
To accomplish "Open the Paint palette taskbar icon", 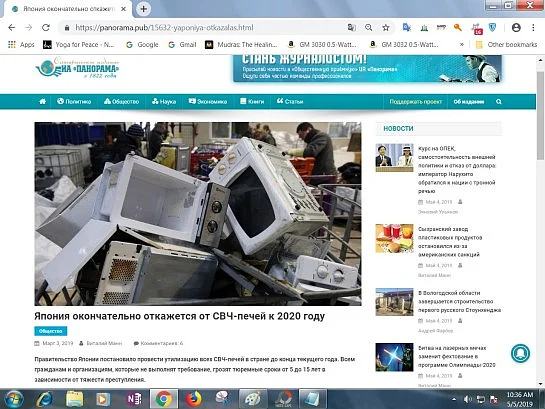I will (x=252, y=399).
